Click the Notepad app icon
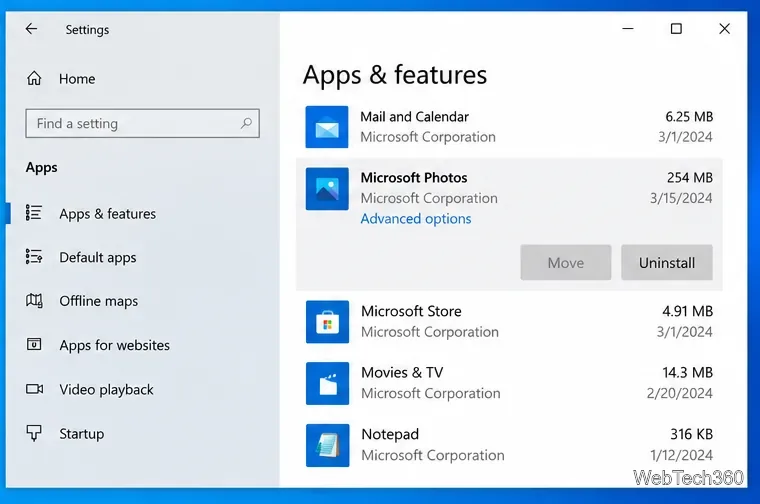Screen dimensions: 760x504 (327, 445)
